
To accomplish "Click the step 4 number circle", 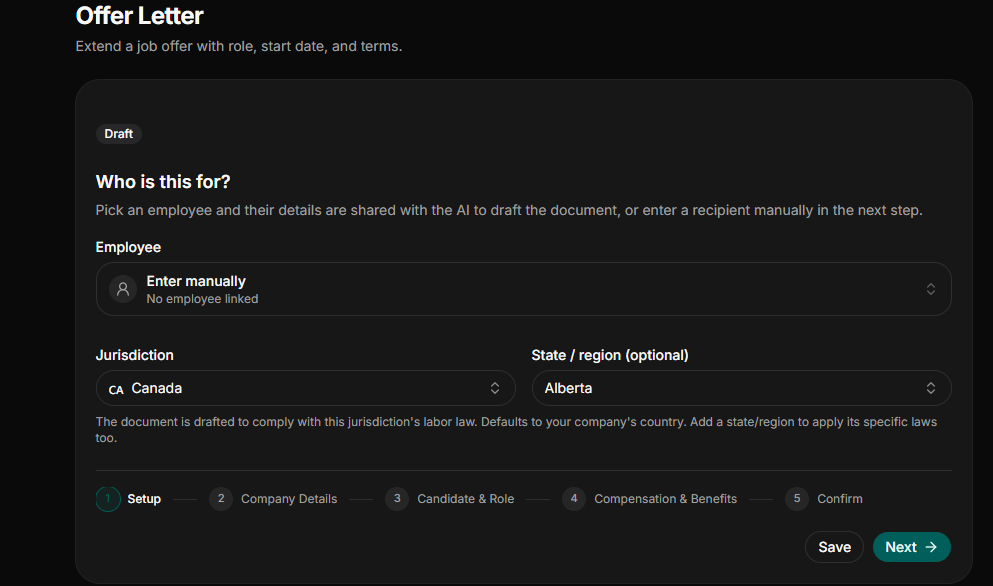I will (574, 499).
